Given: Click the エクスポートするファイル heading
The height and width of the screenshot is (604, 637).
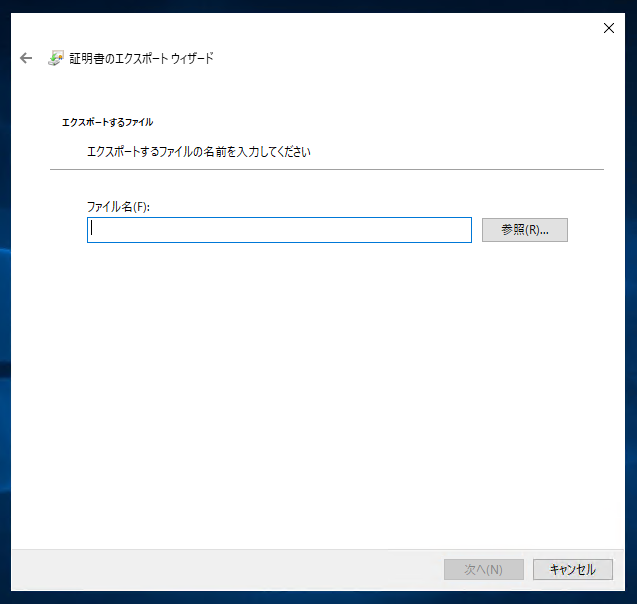Looking at the screenshot, I should point(107,122).
